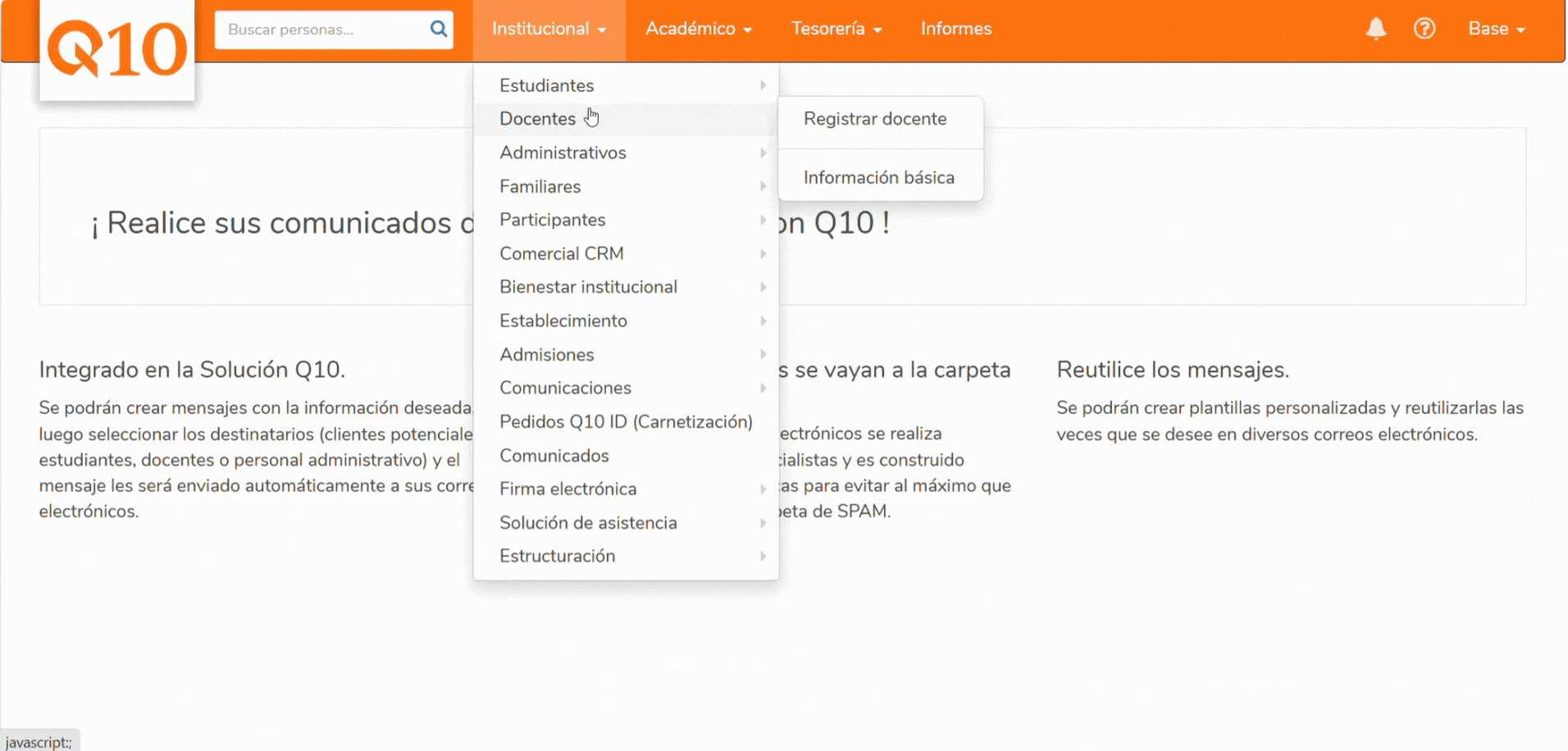This screenshot has width=1568, height=751.
Task: Expand the Admisiones submenu arrow
Action: click(x=763, y=355)
